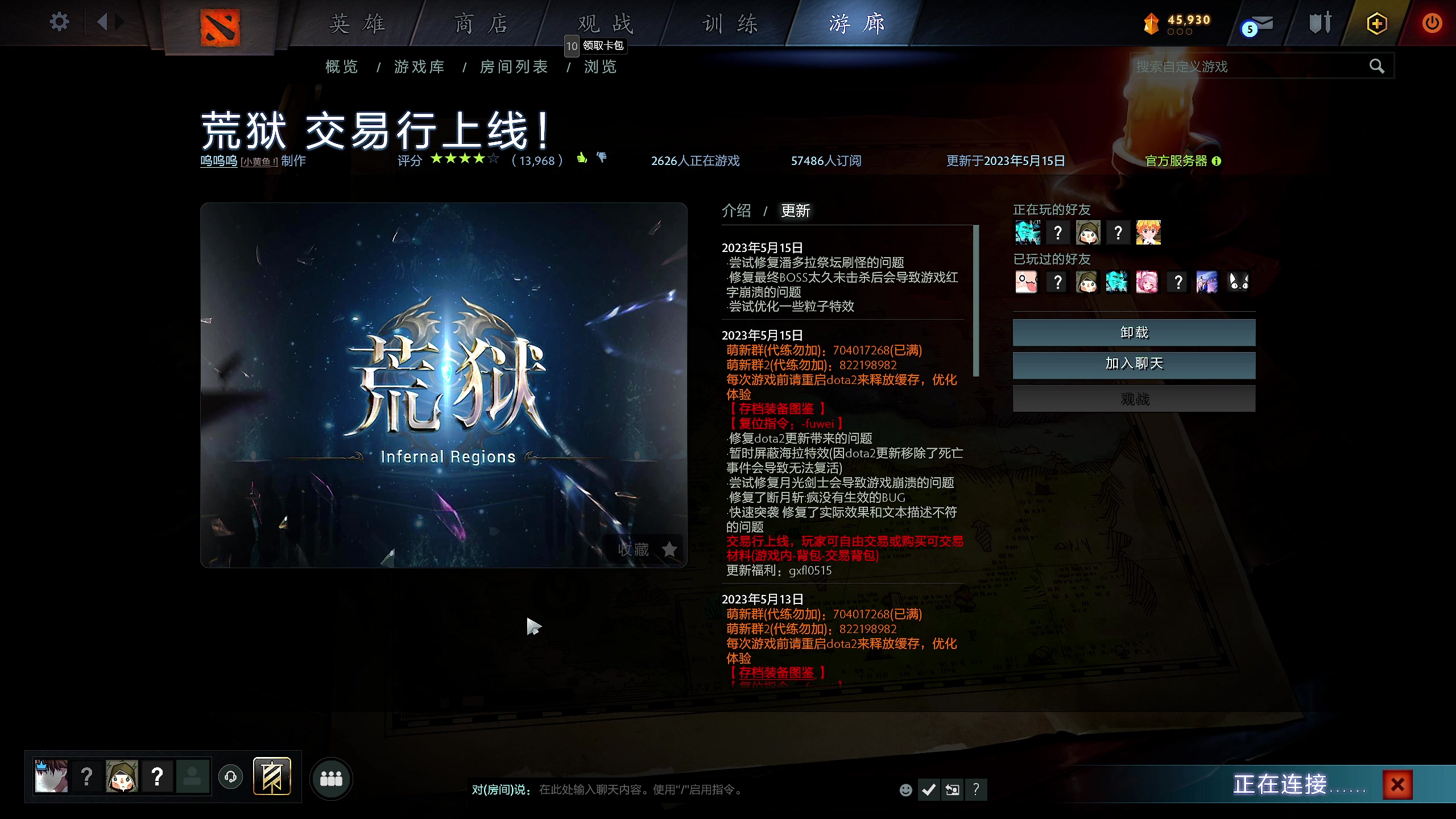Viewport: 1456px width, 819px height.
Task: Open the shard balance showing 45,930
Action: [x=1176, y=23]
